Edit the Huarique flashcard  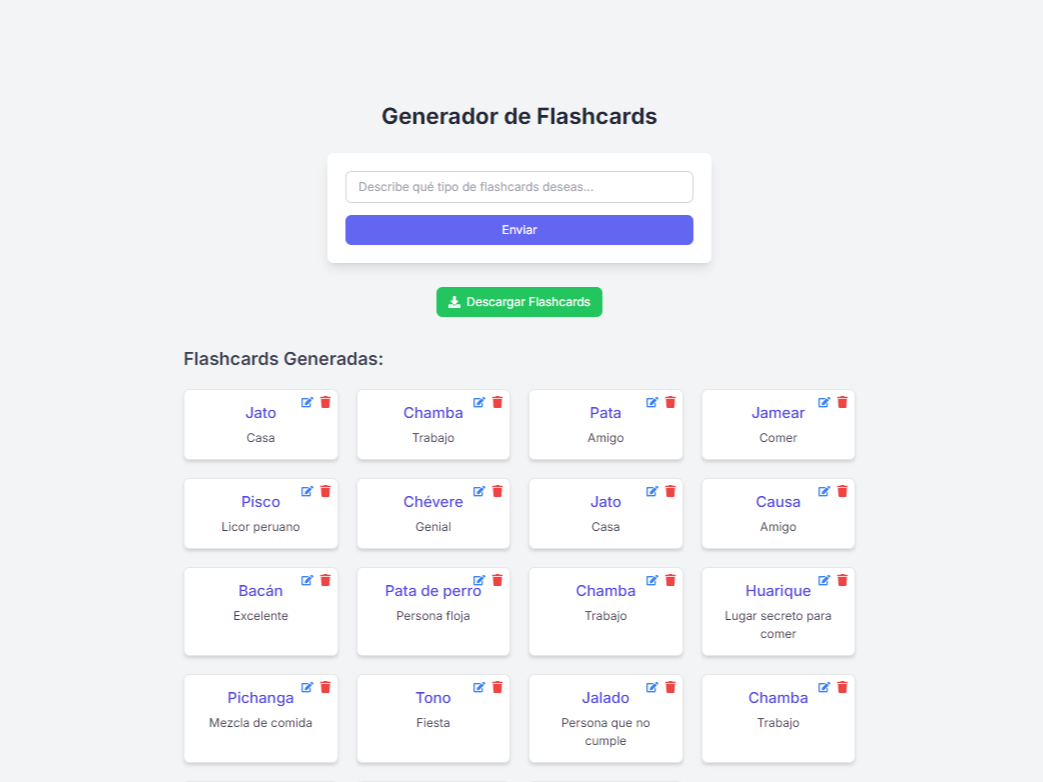coord(824,580)
